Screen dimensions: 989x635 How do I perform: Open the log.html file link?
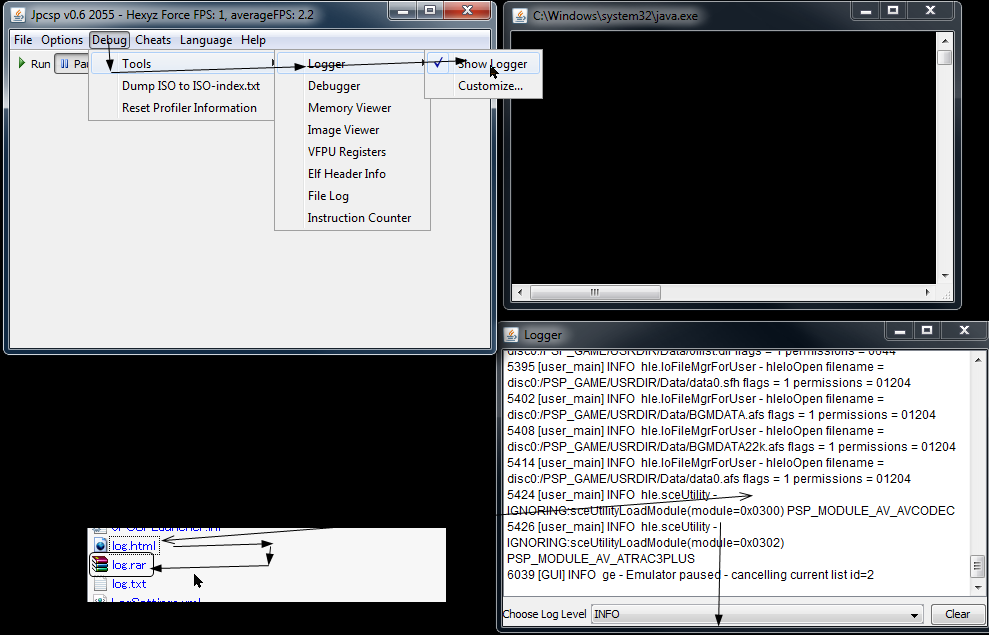click(x=134, y=545)
